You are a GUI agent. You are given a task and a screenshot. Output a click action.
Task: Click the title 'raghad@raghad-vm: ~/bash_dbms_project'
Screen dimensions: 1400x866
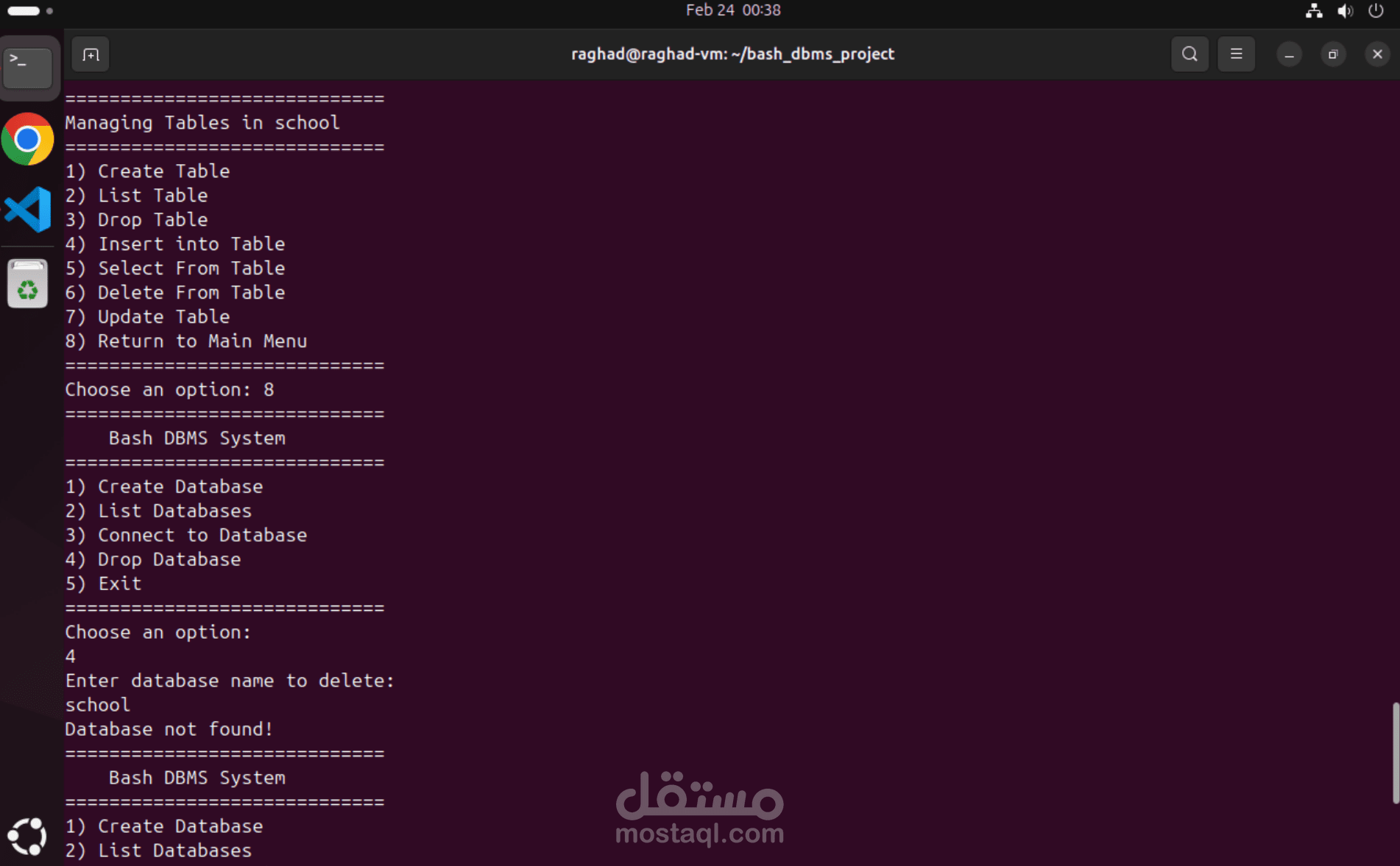[x=732, y=54]
